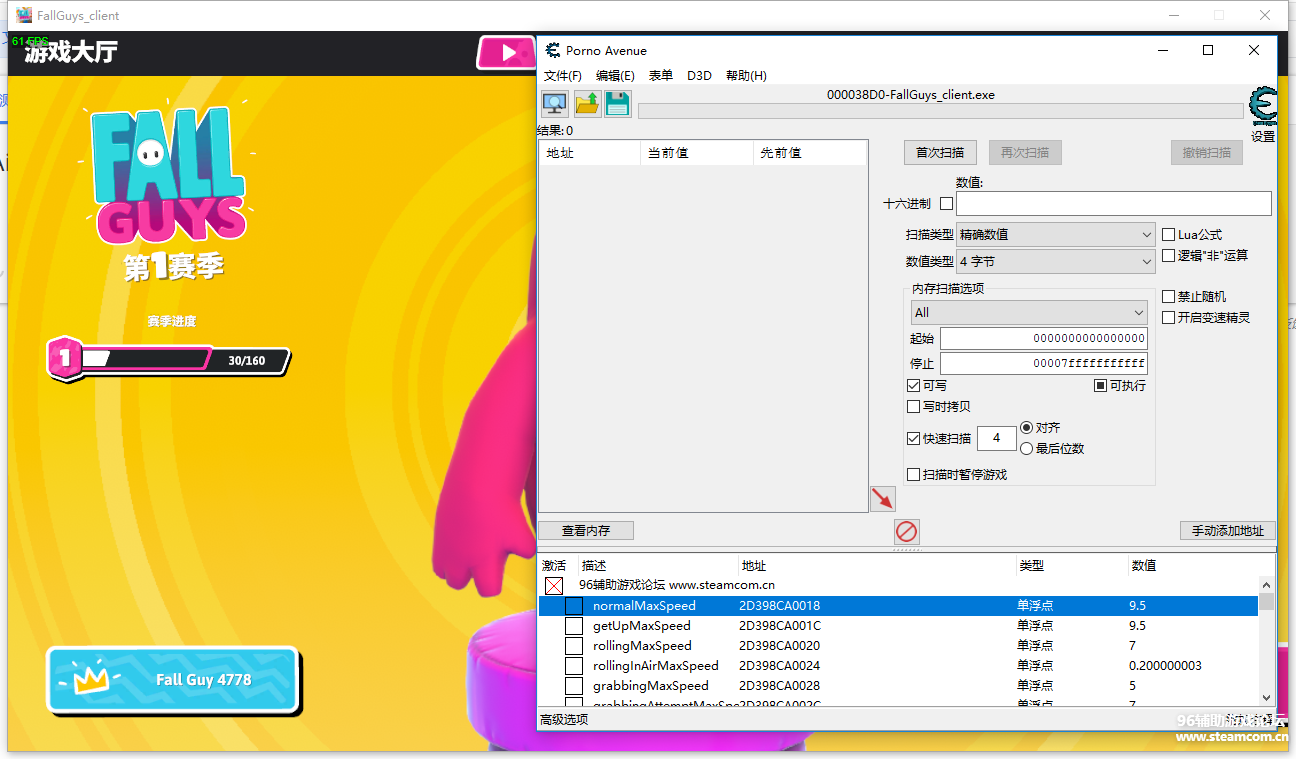Image resolution: width=1296 pixels, height=759 pixels.
Task: Open the 扫描类型 dropdown
Action: click(x=1055, y=234)
